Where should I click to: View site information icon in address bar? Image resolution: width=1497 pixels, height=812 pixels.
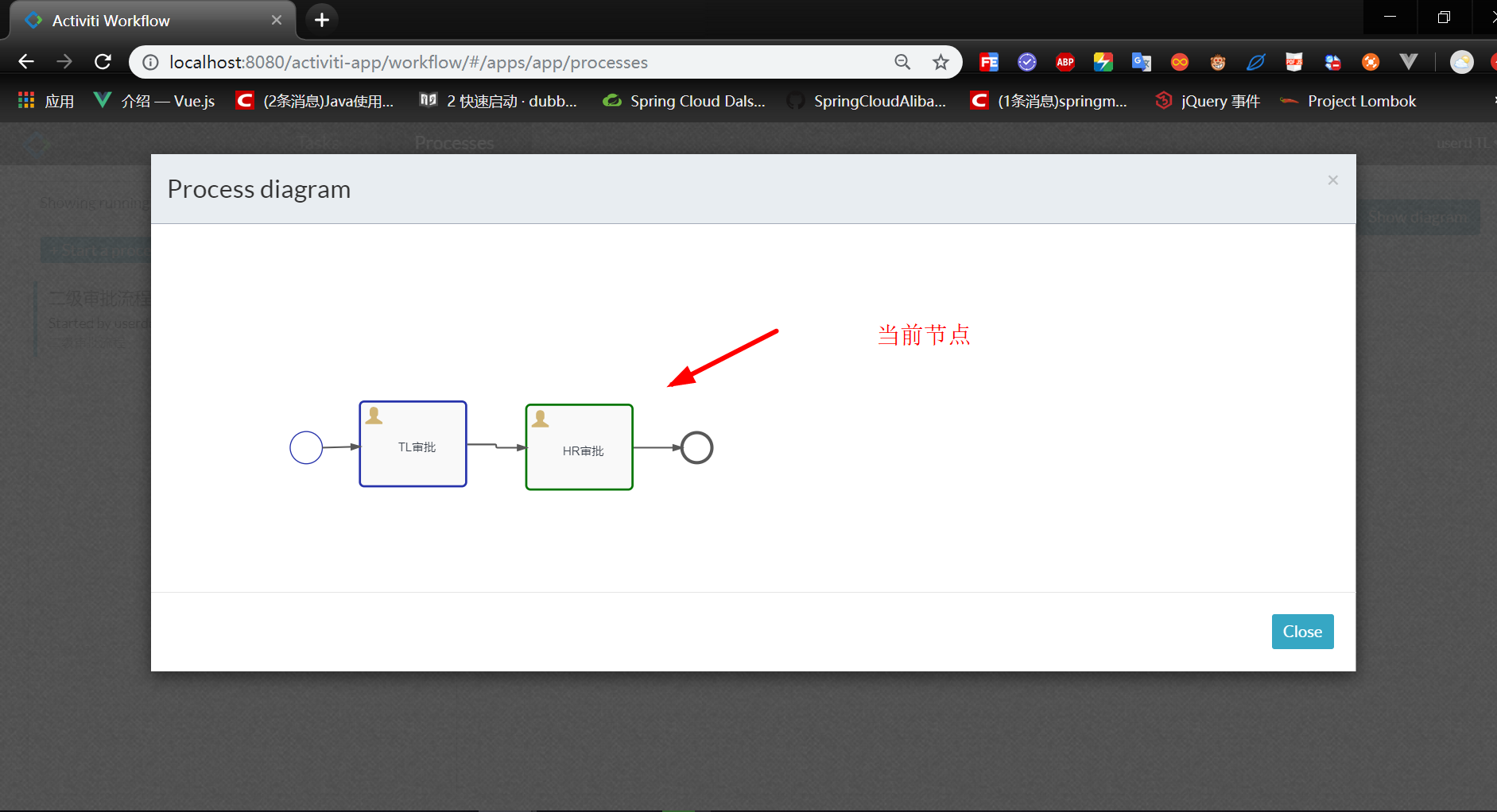tap(150, 62)
